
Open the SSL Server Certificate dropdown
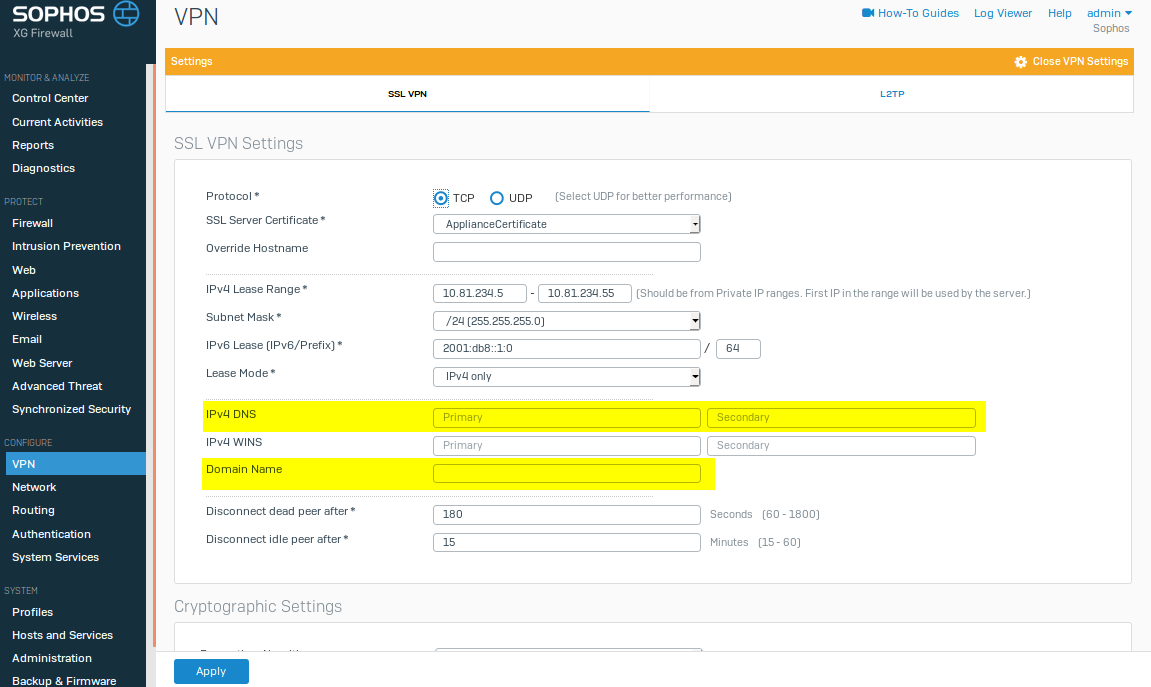(567, 224)
